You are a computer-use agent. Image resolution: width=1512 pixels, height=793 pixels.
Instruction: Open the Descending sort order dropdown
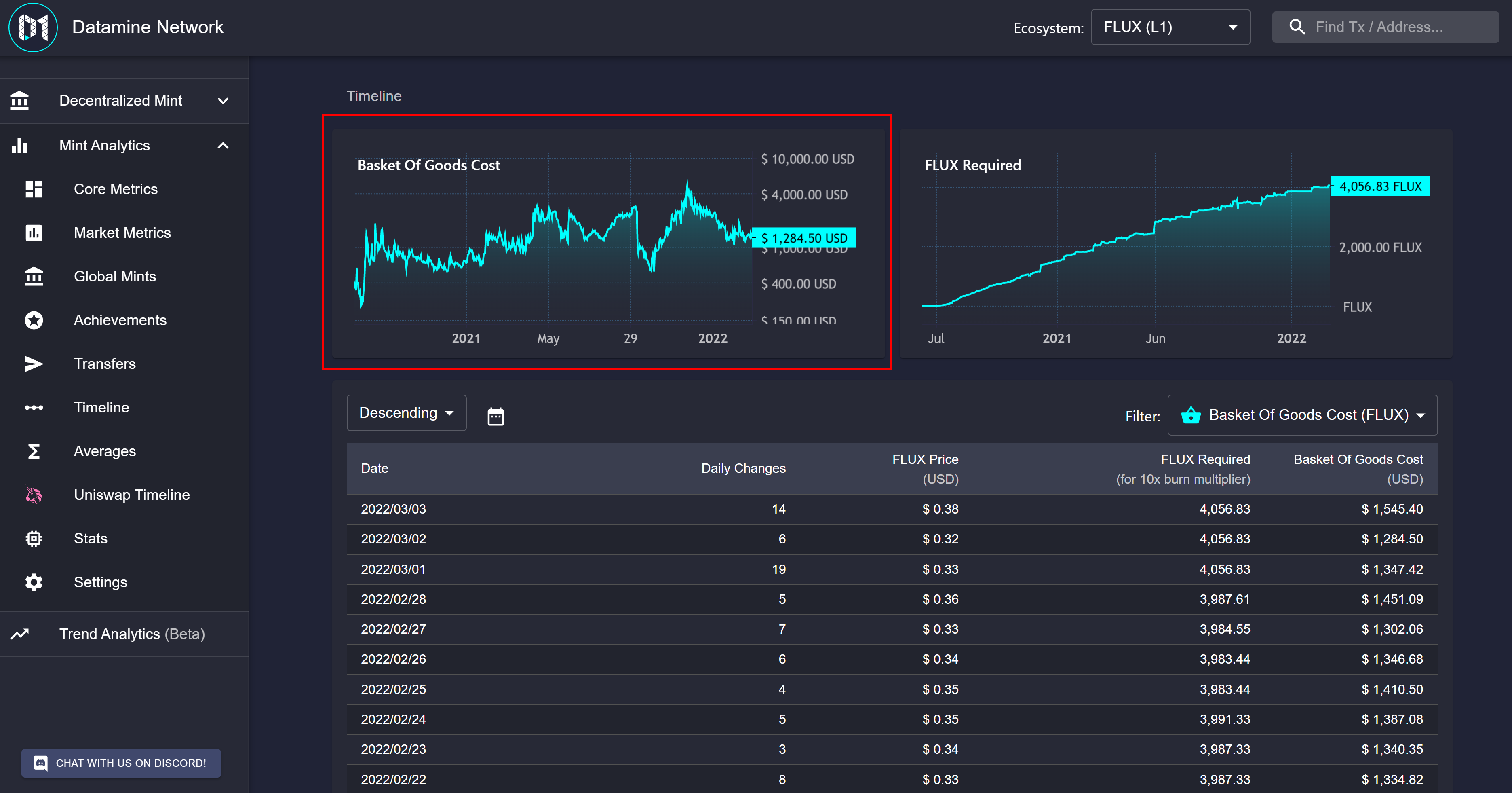[407, 413]
